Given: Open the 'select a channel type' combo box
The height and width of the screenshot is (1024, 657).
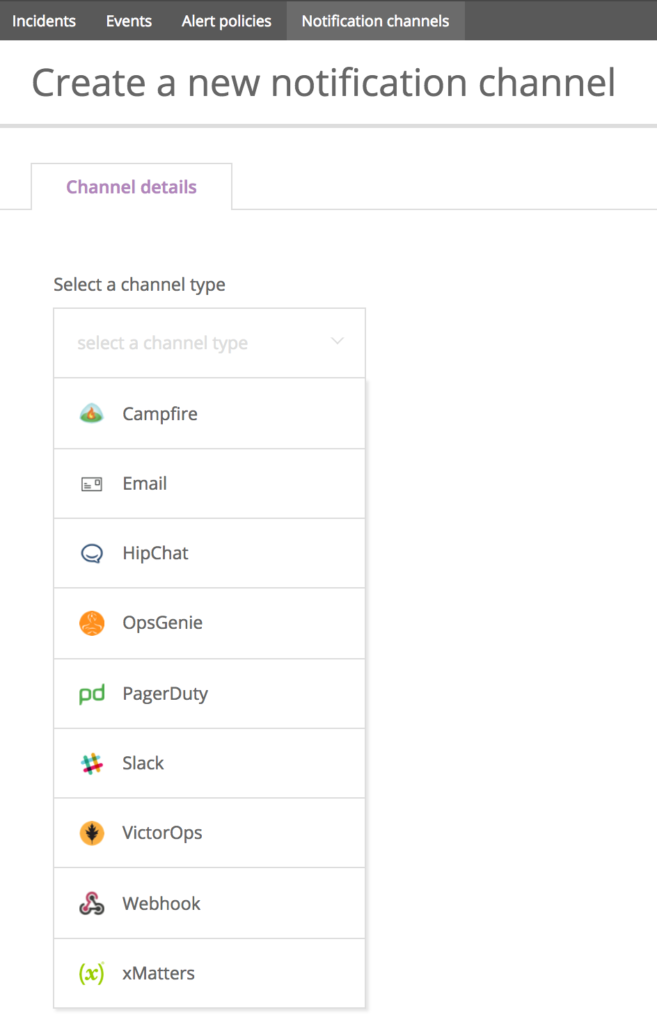Looking at the screenshot, I should [210, 343].
